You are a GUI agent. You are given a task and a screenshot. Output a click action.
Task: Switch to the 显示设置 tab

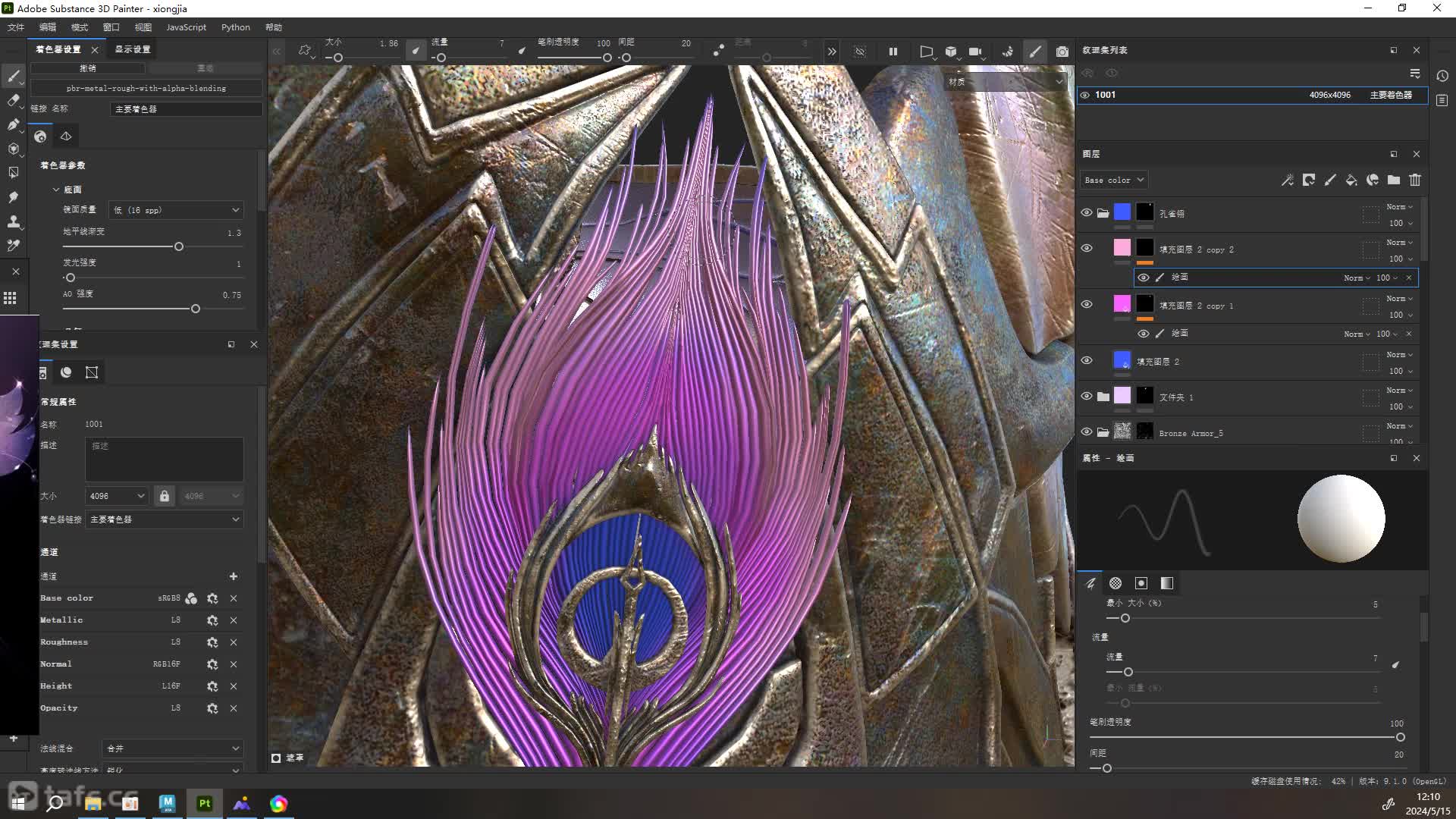[133, 49]
